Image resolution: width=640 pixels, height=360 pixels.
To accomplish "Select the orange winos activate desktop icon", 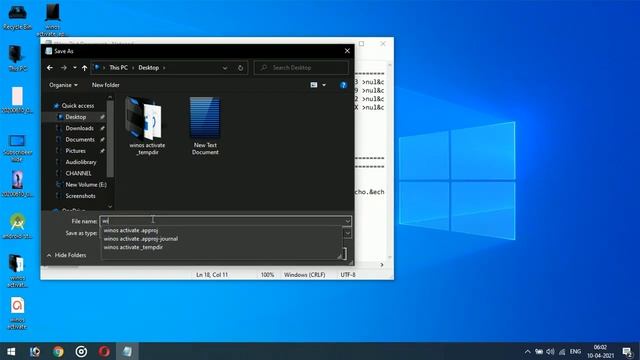I will tap(17, 313).
